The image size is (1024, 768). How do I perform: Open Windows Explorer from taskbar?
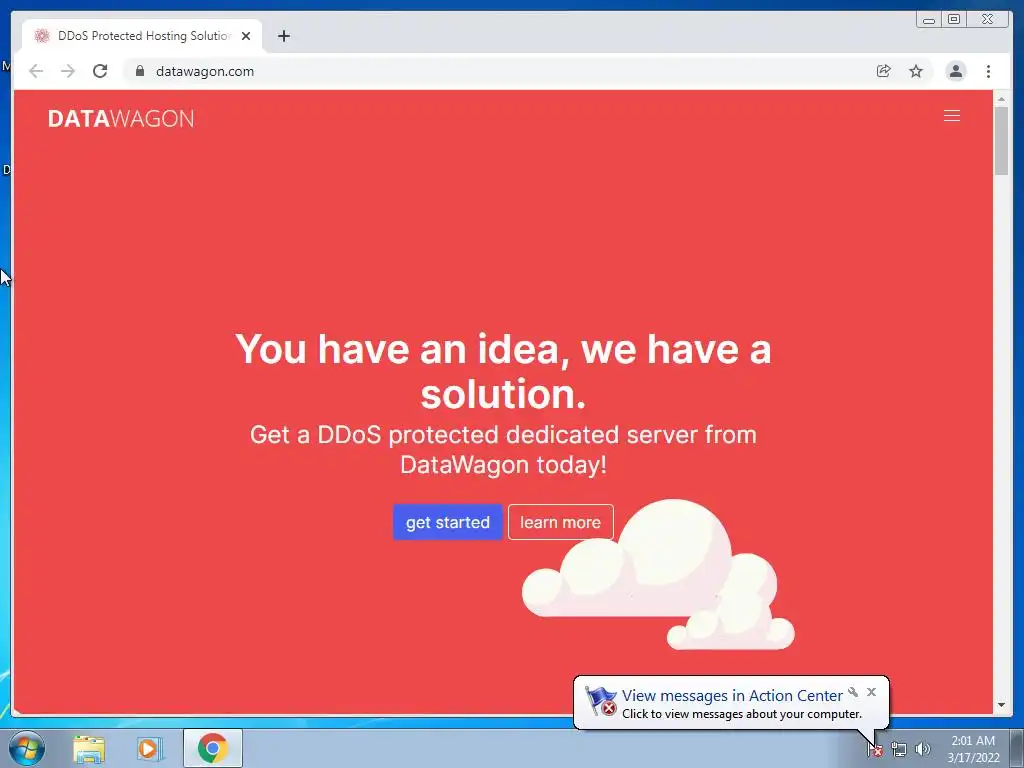tap(89, 748)
